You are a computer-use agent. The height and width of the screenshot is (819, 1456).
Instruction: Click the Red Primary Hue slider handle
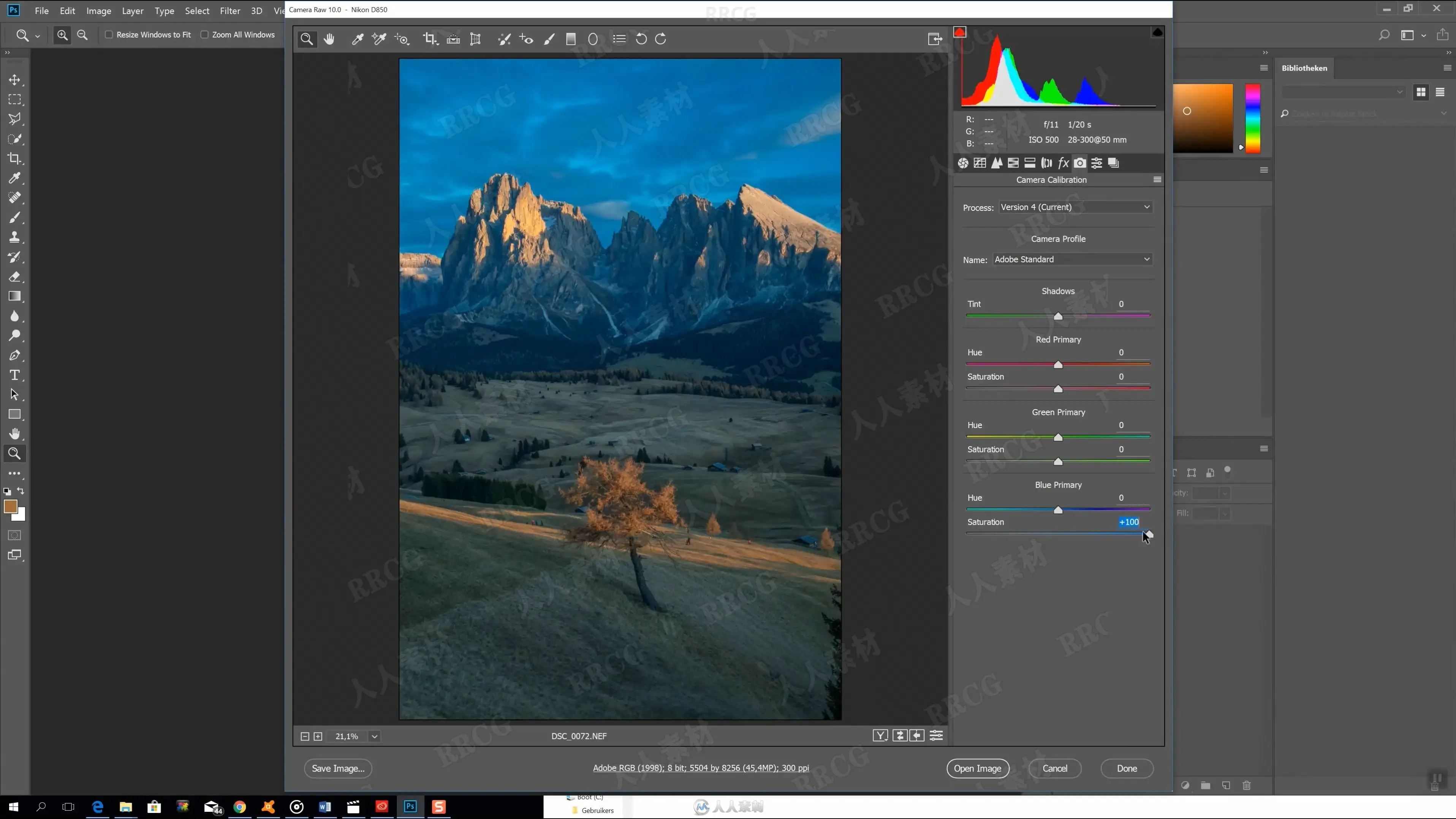(x=1058, y=365)
